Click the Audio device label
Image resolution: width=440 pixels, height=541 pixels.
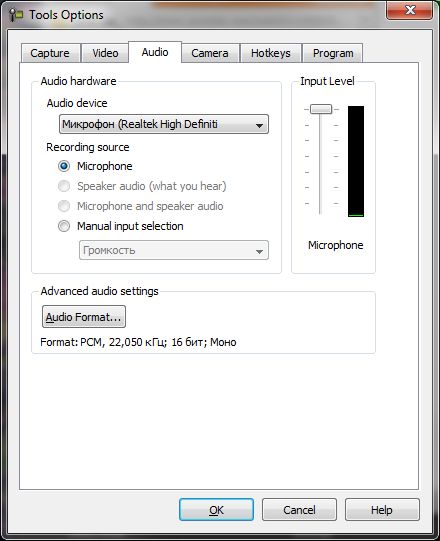[x=77, y=103]
